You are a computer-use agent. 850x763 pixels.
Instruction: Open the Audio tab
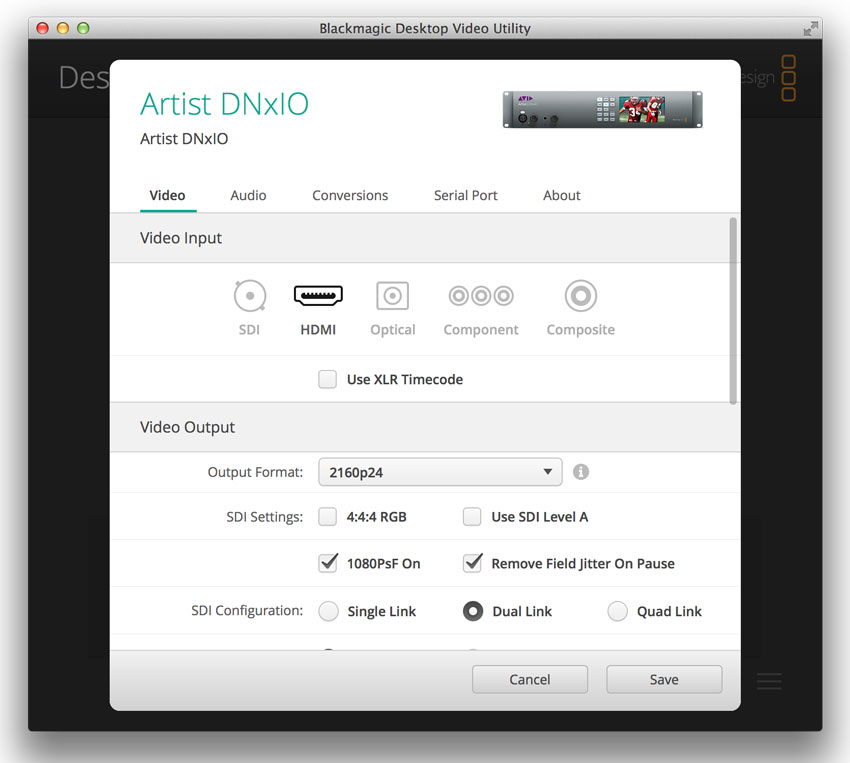coord(248,196)
